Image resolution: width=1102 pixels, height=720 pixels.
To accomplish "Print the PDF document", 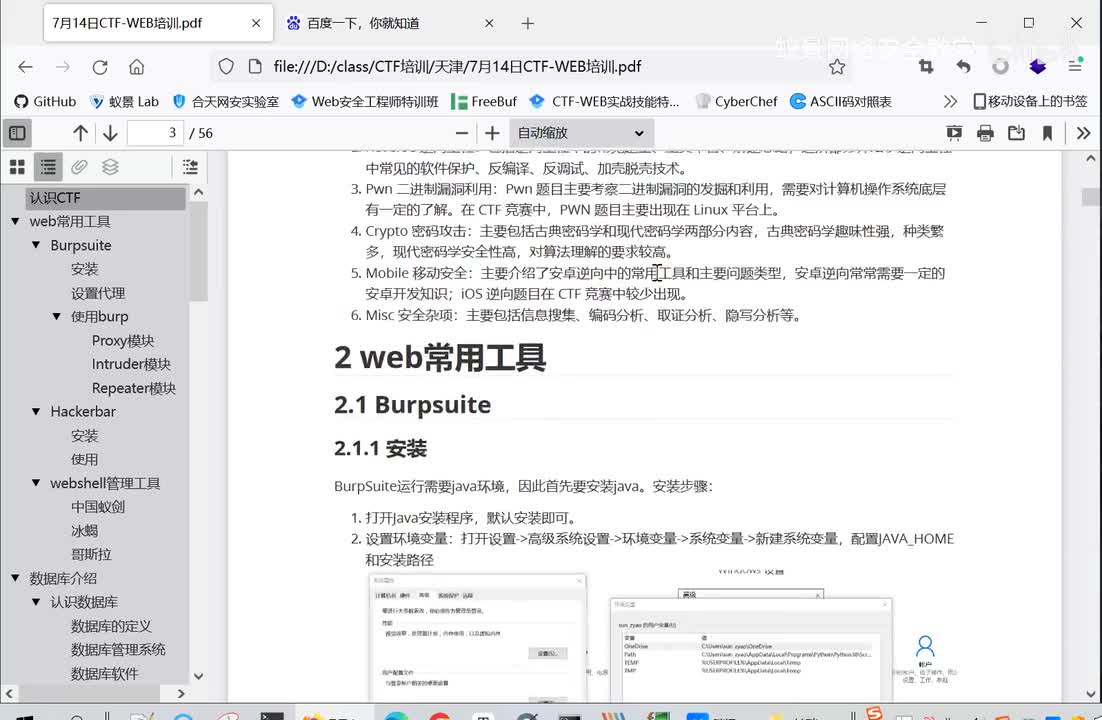I will pyautogui.click(x=985, y=133).
